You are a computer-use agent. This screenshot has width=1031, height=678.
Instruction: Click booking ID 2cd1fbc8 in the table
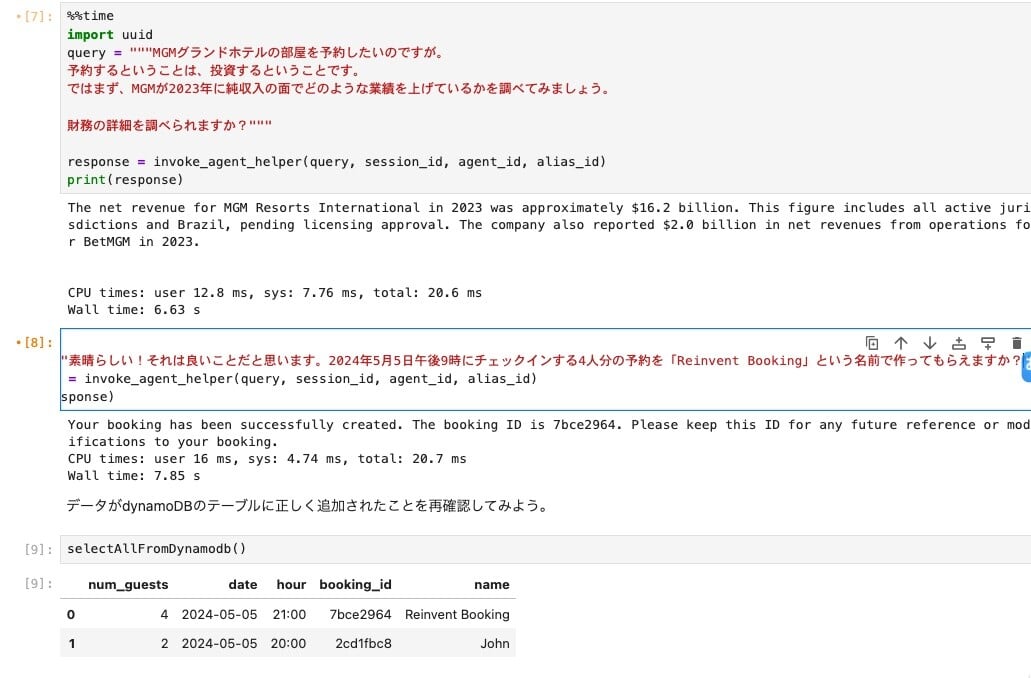point(364,643)
